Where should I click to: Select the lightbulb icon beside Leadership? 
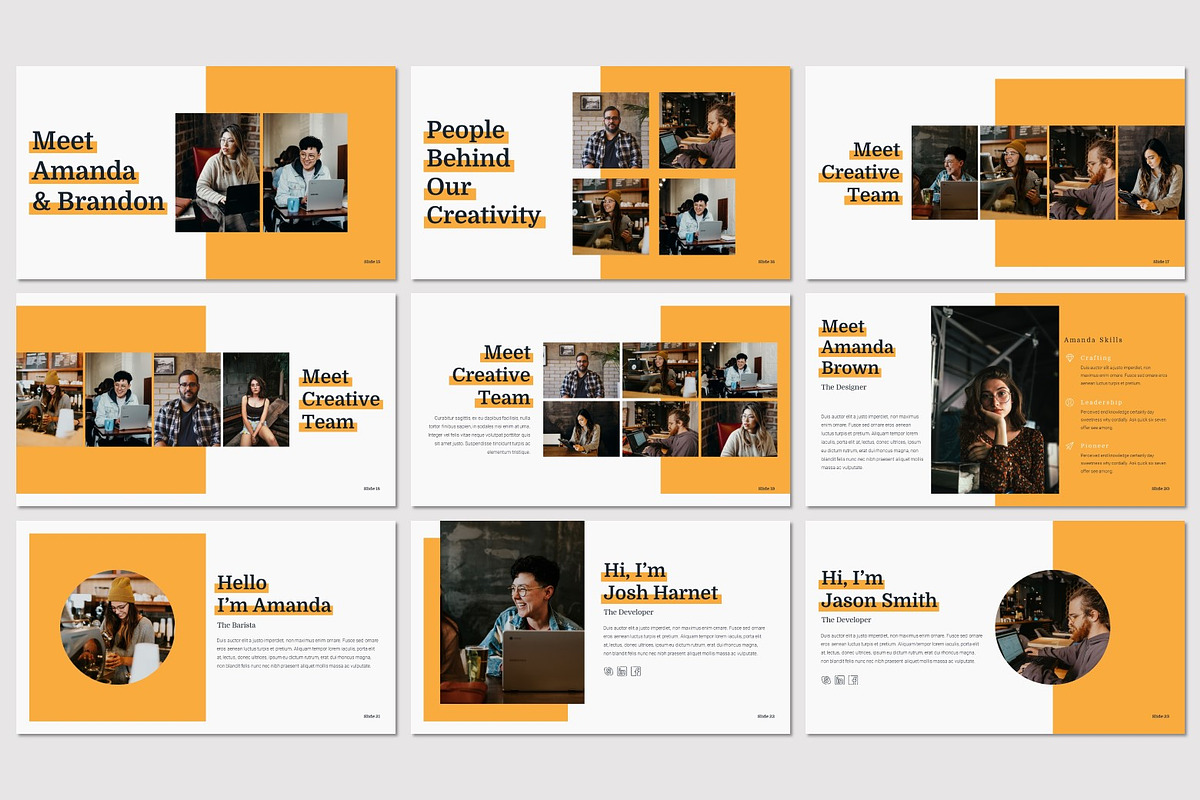coord(1069,402)
